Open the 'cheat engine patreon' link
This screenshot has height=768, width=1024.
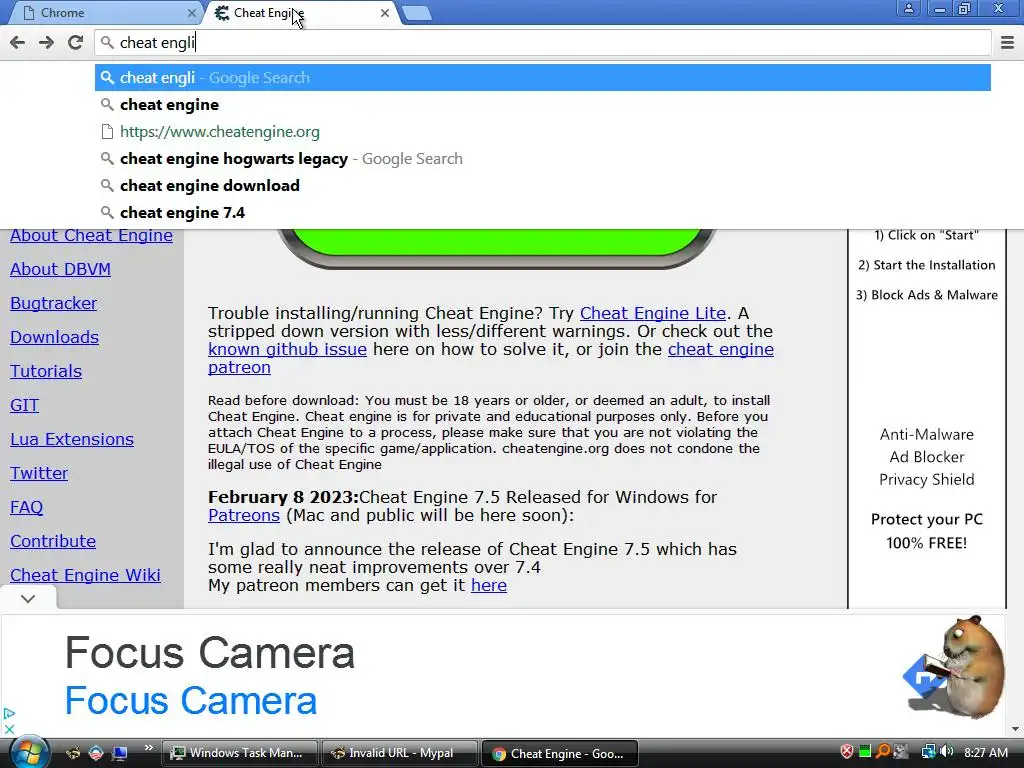(x=720, y=349)
